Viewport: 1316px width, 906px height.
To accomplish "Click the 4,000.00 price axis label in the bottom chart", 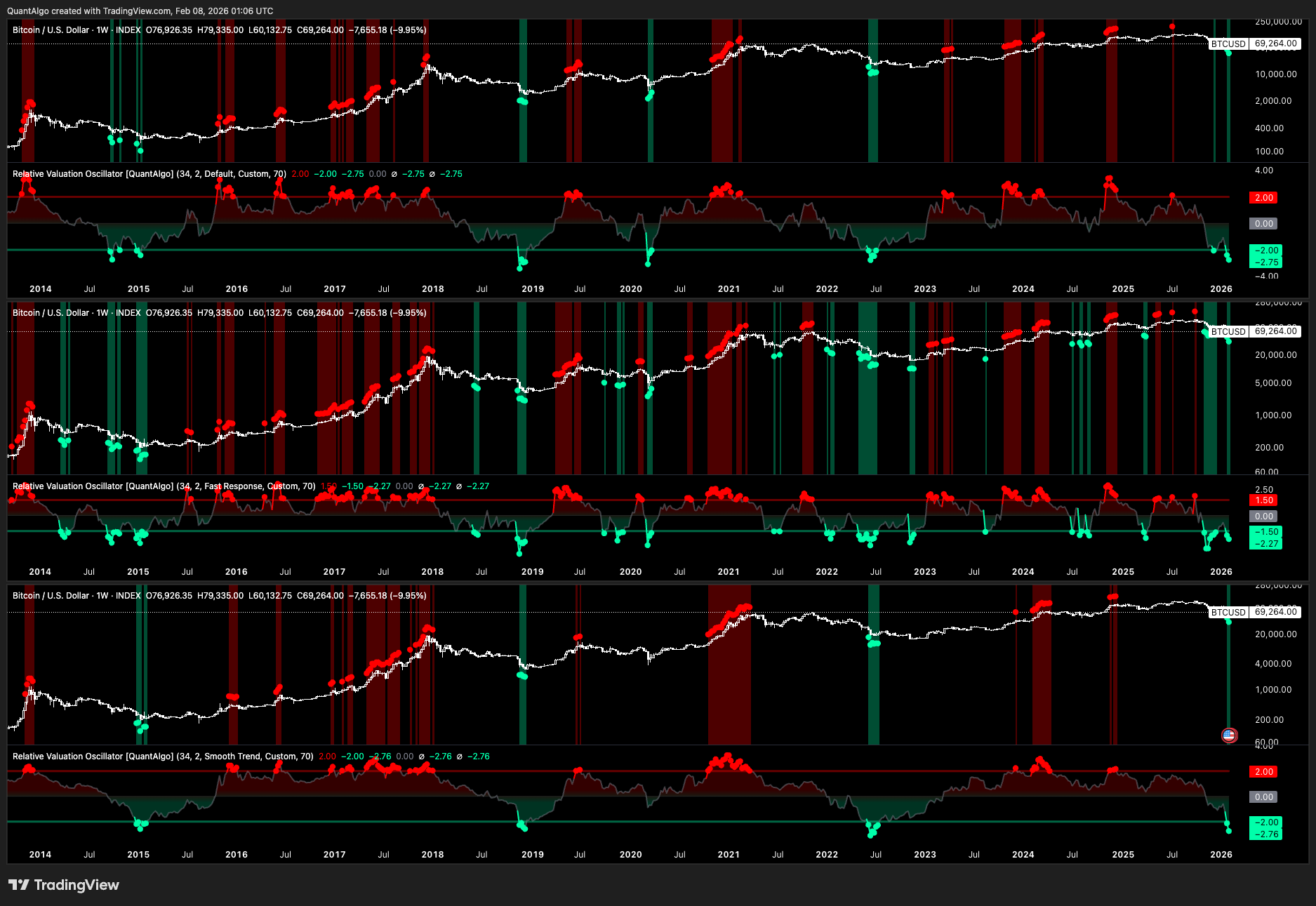I will 1273,664.
